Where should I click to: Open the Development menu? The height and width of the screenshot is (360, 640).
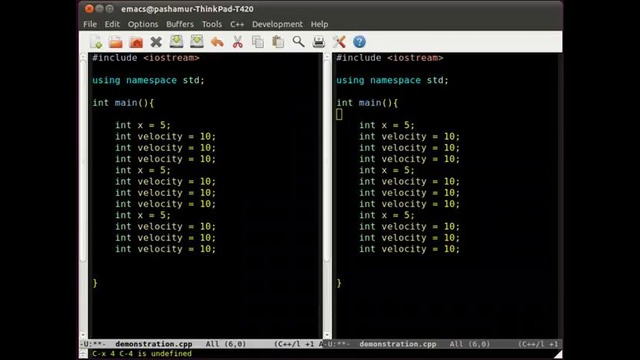(277, 24)
